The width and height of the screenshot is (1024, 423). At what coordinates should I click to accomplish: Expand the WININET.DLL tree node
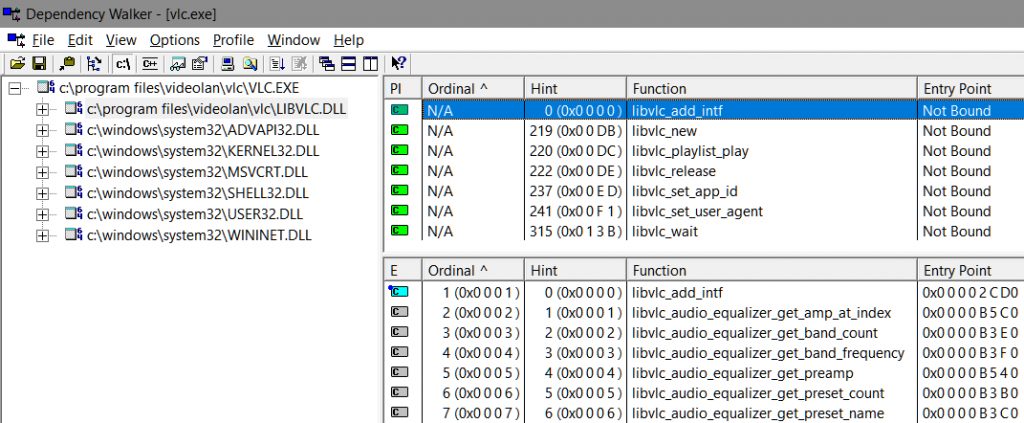(x=42, y=236)
